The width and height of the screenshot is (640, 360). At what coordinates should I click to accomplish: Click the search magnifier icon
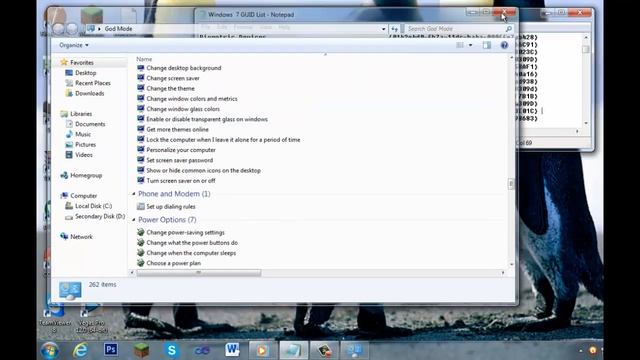pos(509,29)
